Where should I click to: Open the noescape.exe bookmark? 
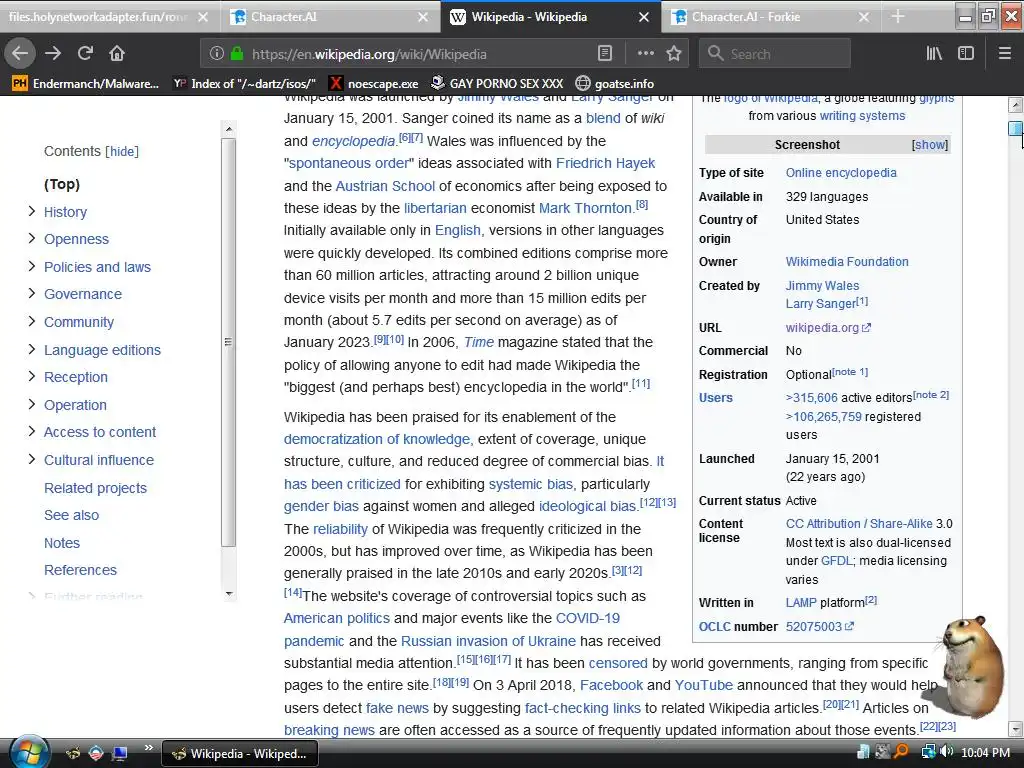tap(373, 84)
